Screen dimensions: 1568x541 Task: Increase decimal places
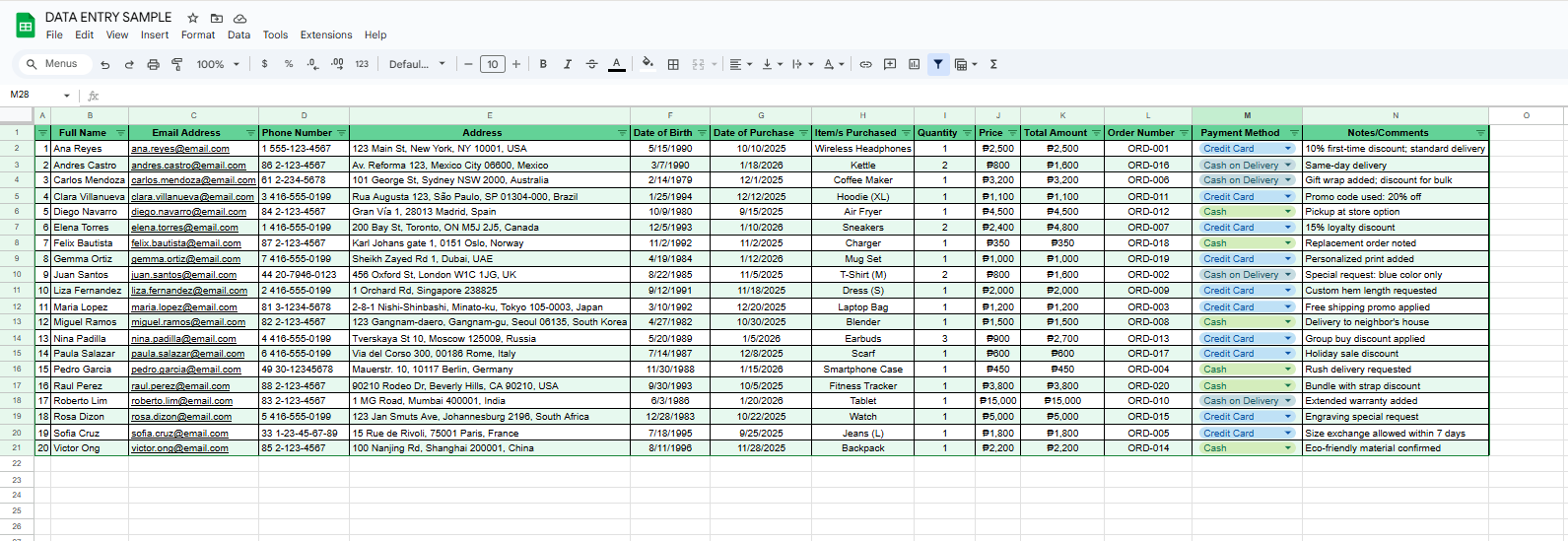(337, 64)
